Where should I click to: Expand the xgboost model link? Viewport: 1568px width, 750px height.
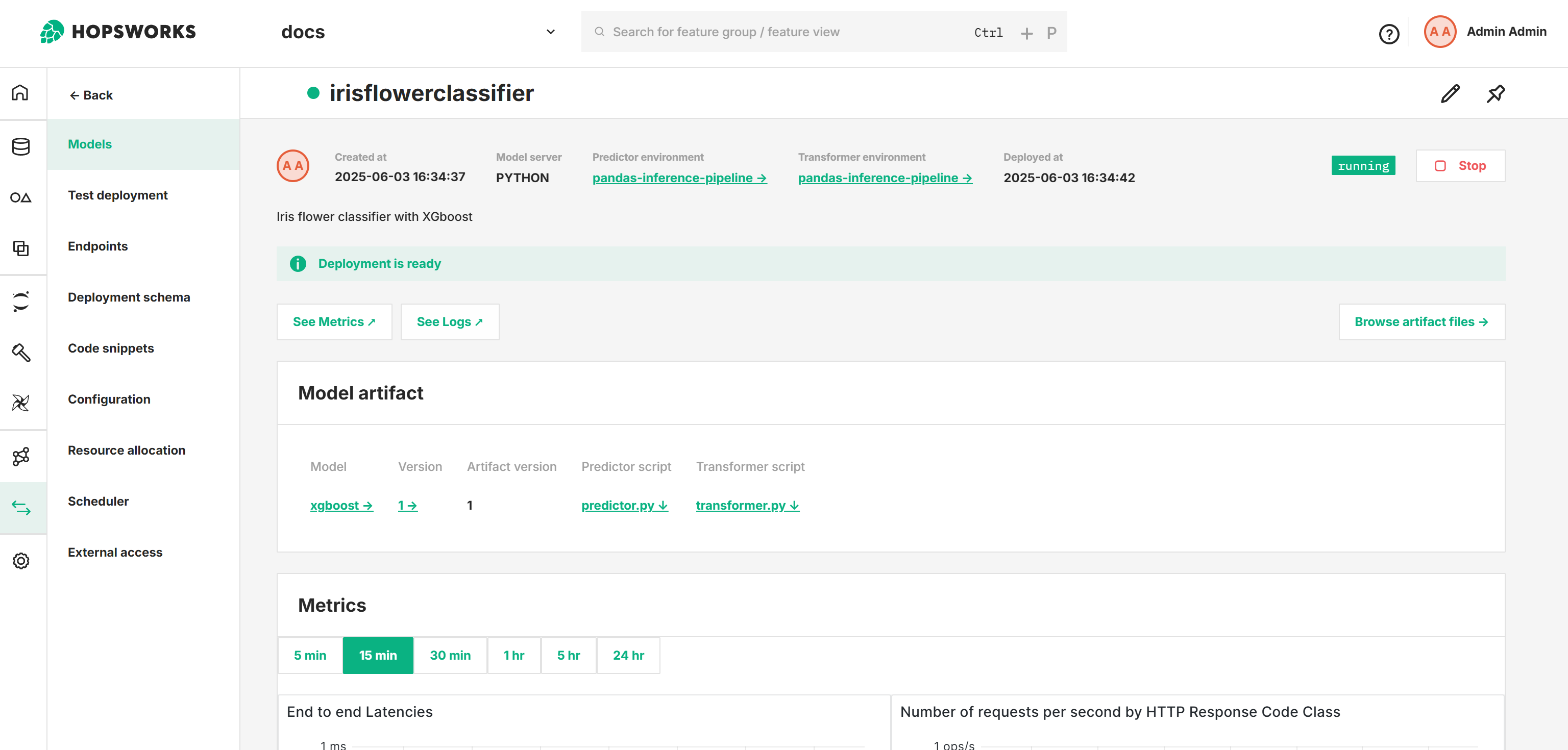341,506
